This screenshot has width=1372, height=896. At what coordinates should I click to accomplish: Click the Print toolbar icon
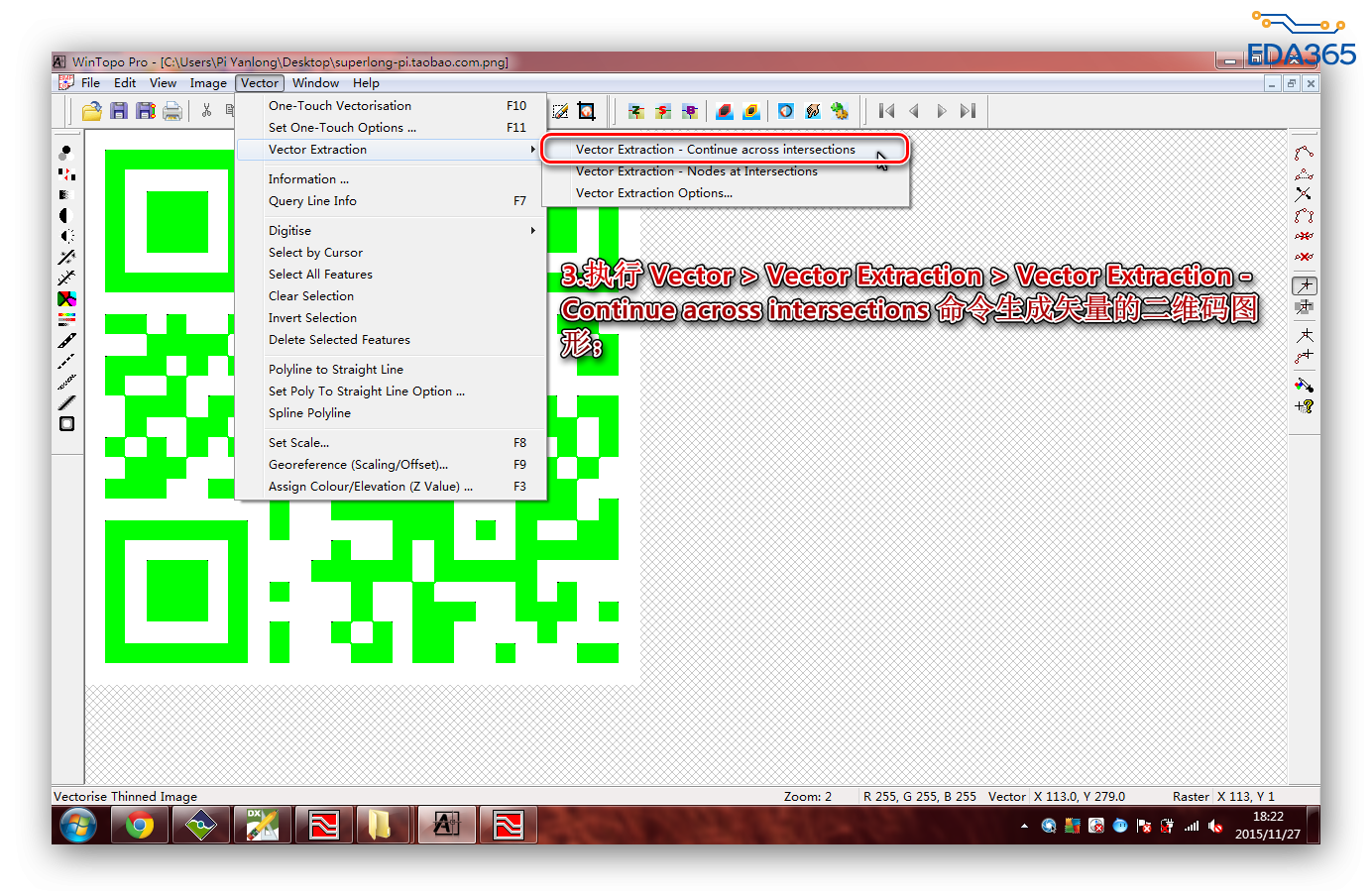coord(172,111)
